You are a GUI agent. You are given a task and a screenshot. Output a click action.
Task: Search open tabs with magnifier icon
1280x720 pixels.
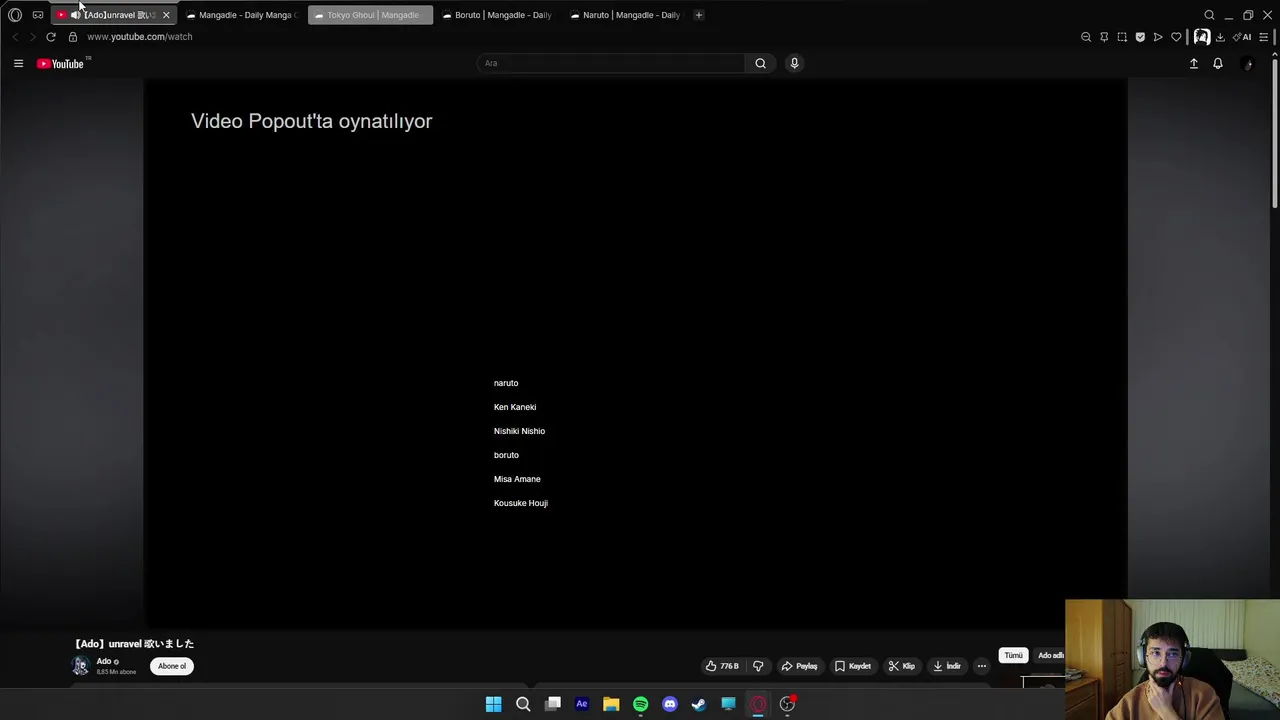pos(1209,15)
